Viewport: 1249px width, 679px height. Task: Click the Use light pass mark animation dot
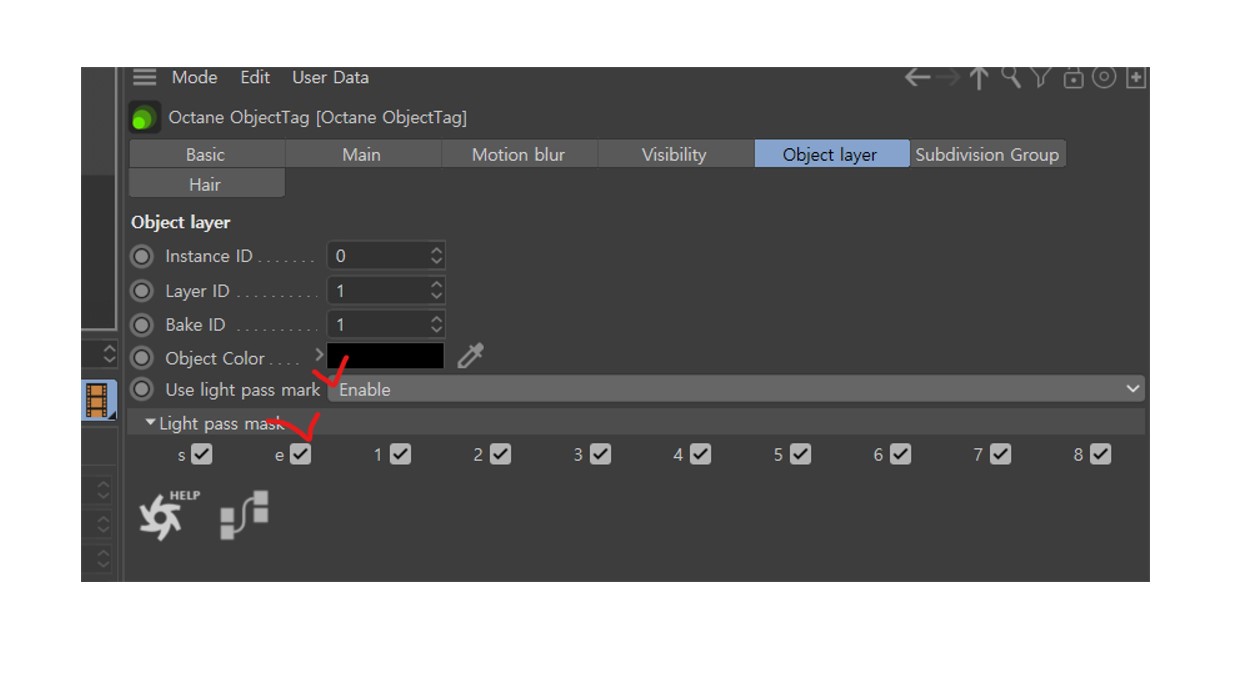[142, 389]
